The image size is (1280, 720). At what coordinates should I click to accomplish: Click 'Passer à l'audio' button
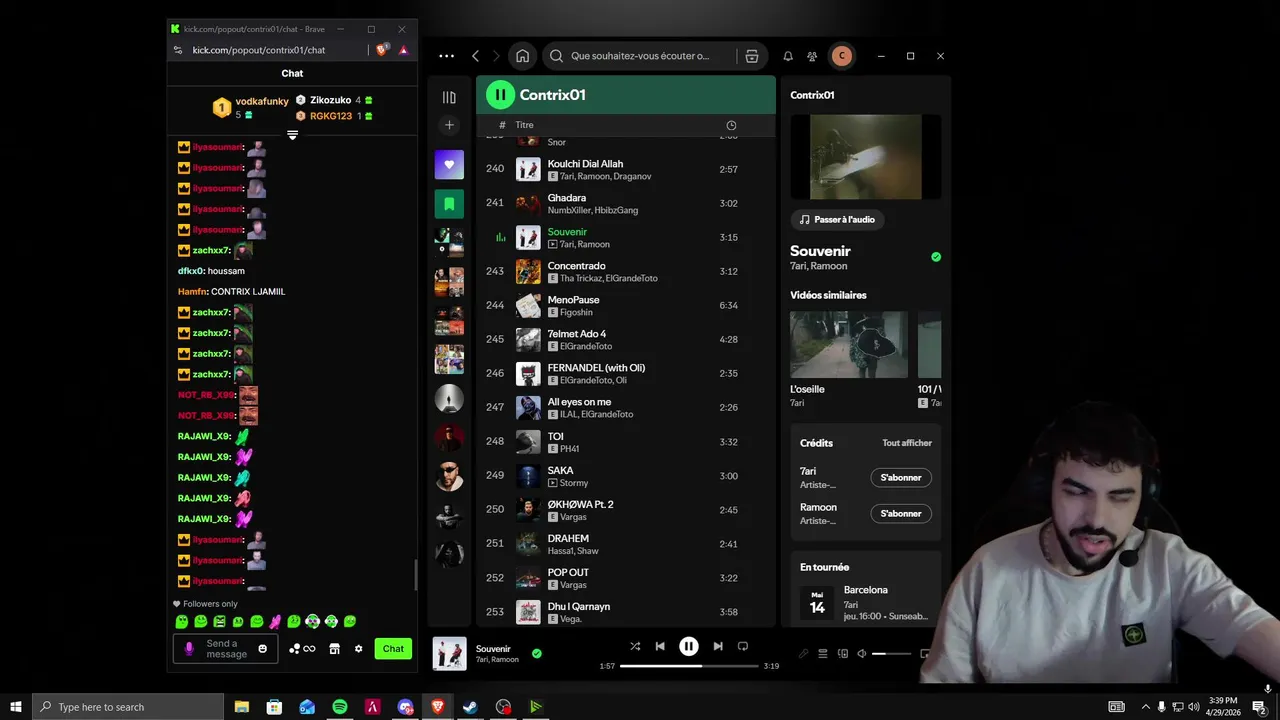pos(837,219)
